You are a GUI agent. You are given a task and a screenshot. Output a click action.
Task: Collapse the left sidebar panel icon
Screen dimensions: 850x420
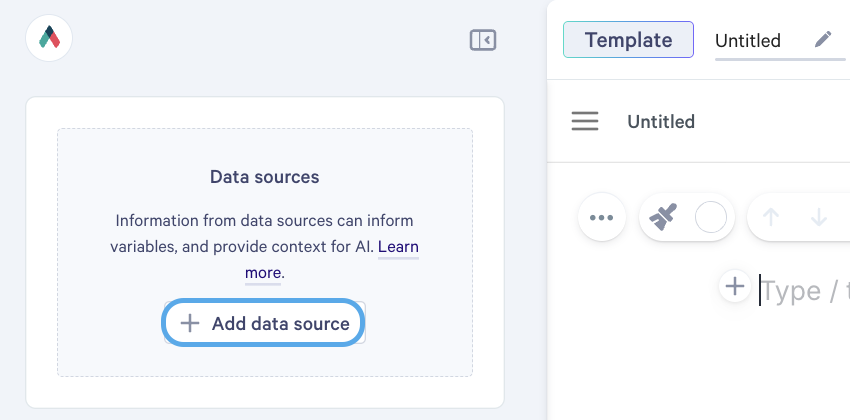pyautogui.click(x=482, y=40)
